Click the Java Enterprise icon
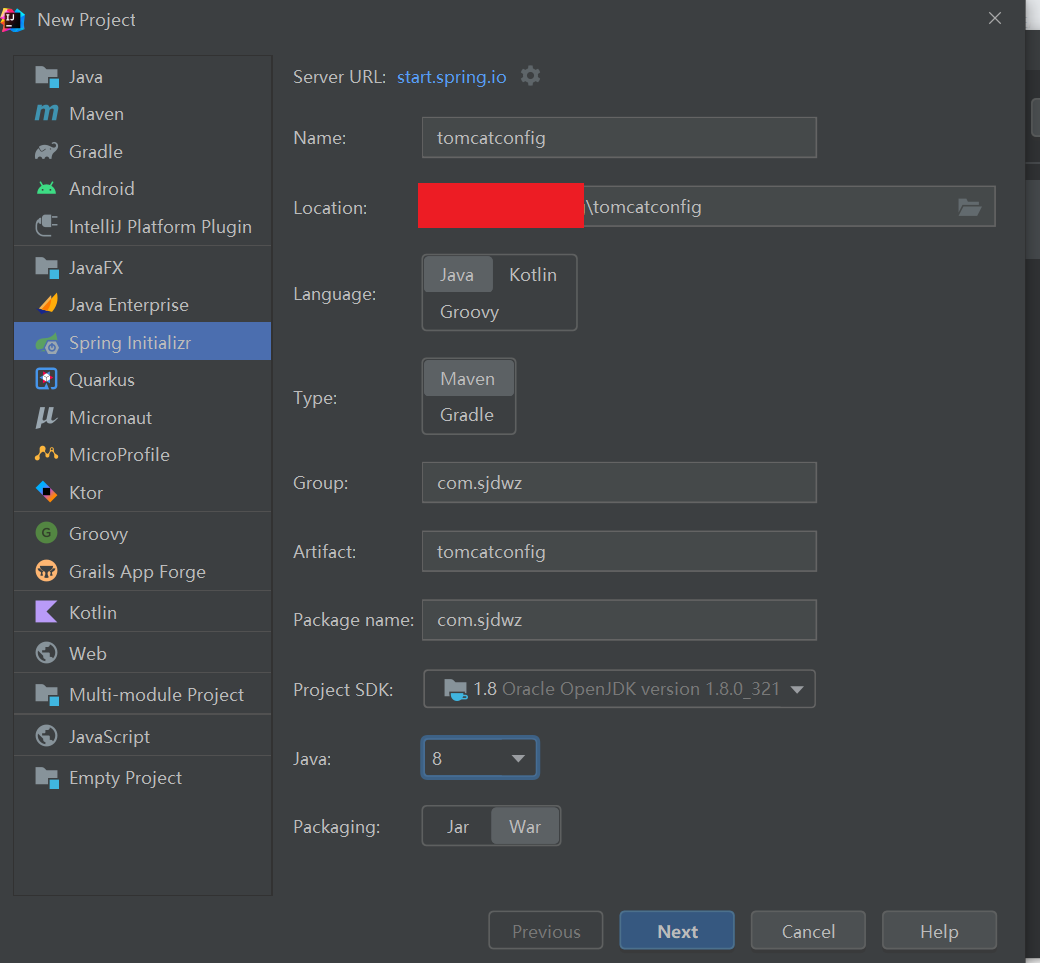Viewport: 1040px width, 963px height. pos(48,304)
